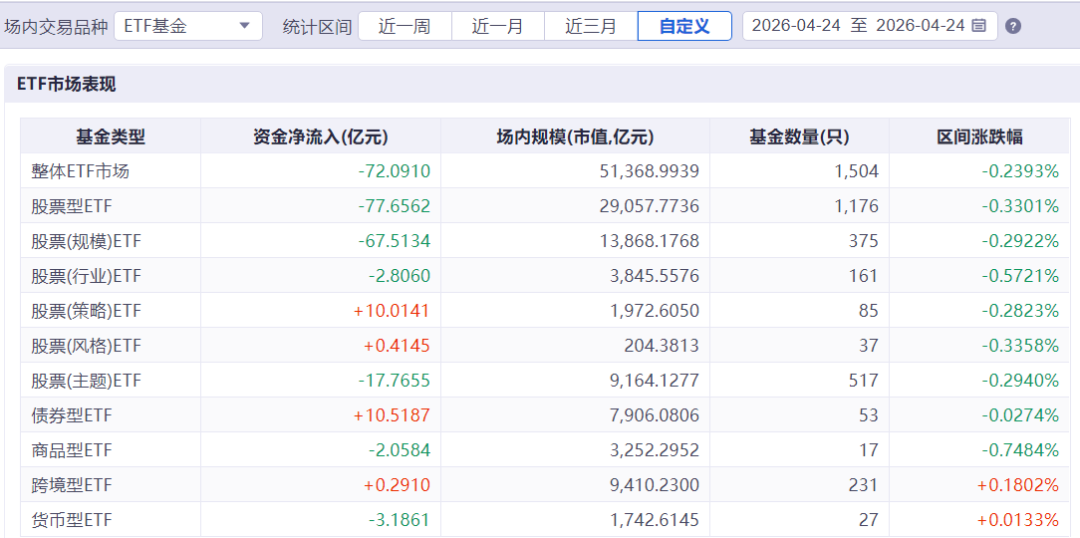Click market size value 13,868.1768
1080x538 pixels.
[x=650, y=241]
